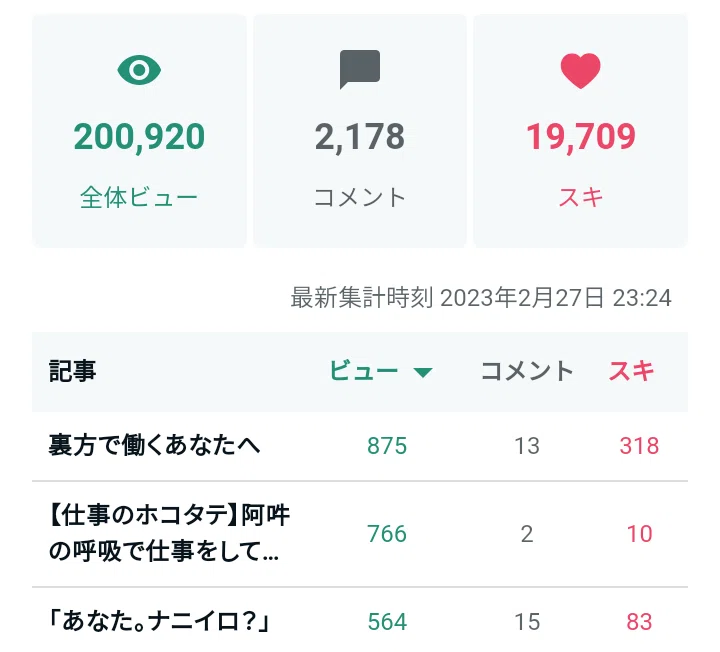720x652 pixels.
Task: Select the 200,920 total views number
Action: 139,137
